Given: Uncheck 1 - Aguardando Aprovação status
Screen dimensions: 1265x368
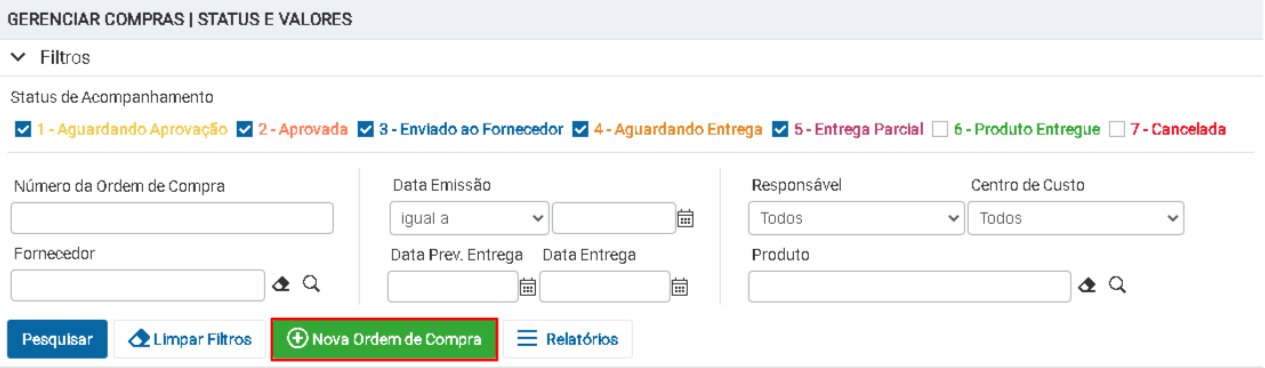Looking at the screenshot, I should click(24, 129).
